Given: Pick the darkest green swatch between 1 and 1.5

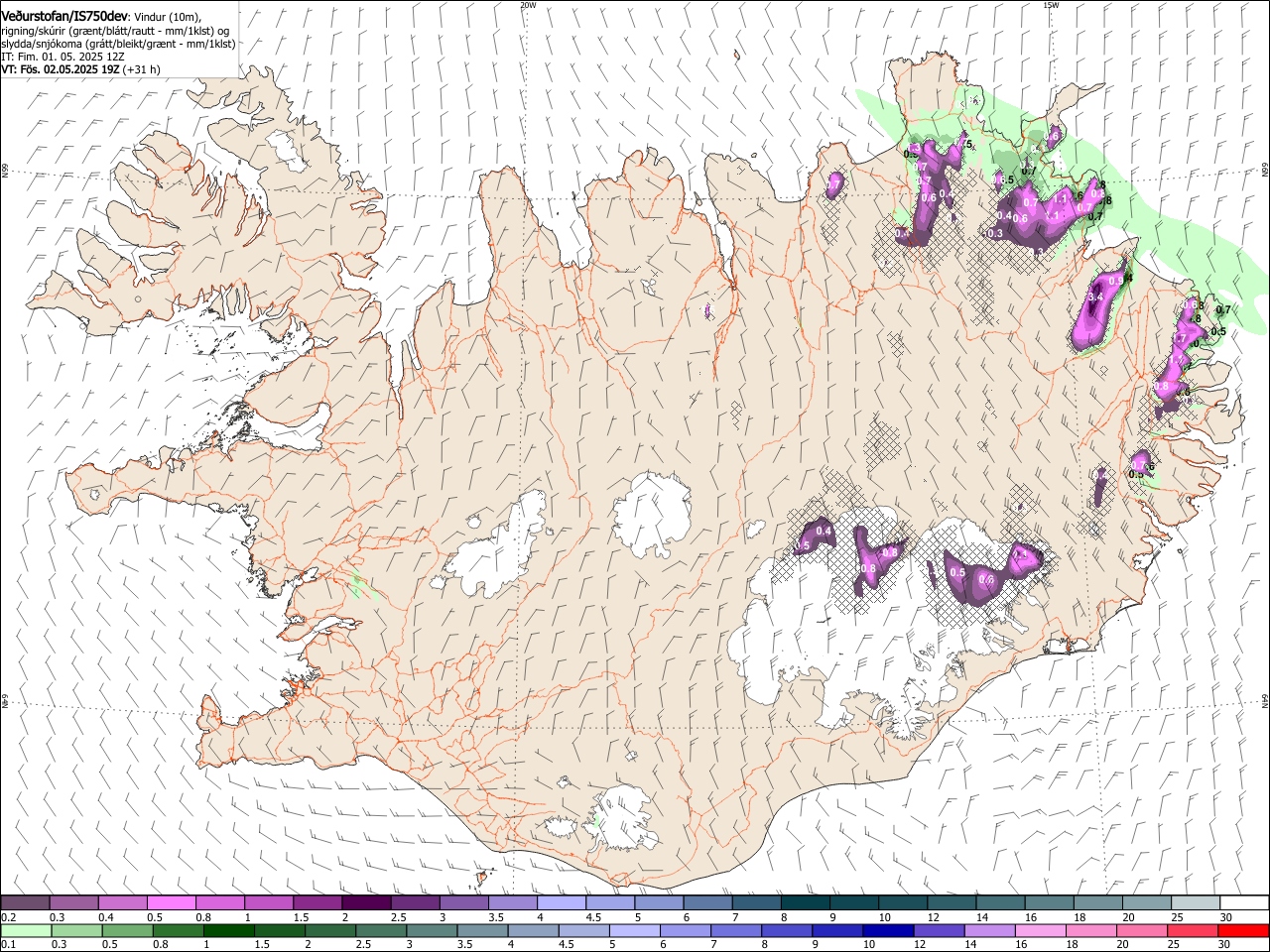Looking at the screenshot, I should [x=228, y=931].
